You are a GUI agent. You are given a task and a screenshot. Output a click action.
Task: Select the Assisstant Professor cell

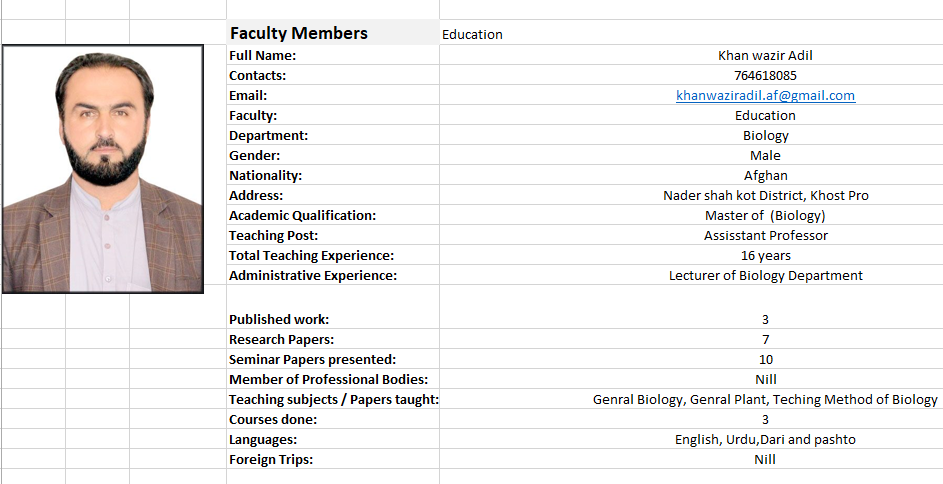pyautogui.click(x=691, y=235)
